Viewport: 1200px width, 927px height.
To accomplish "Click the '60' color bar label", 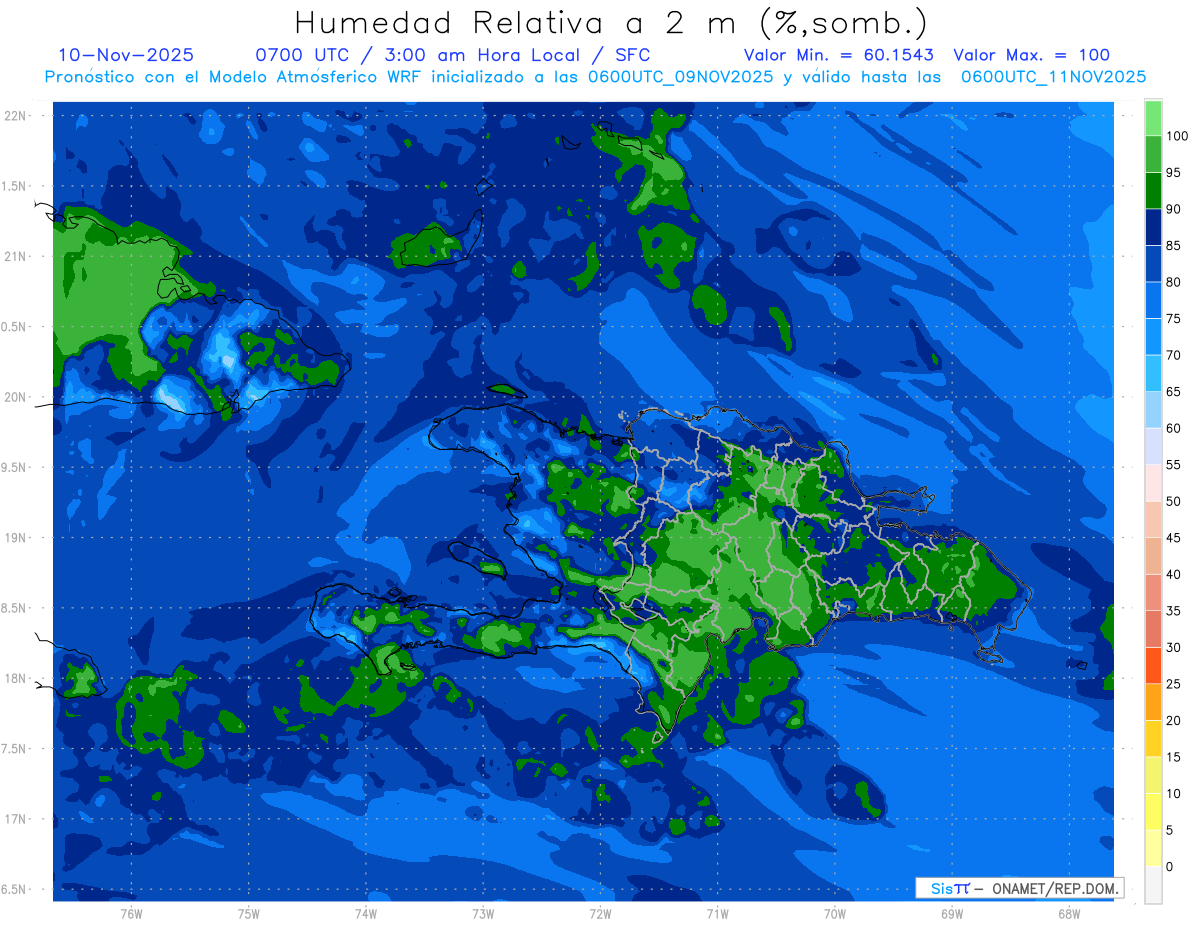I will click(x=1173, y=428).
